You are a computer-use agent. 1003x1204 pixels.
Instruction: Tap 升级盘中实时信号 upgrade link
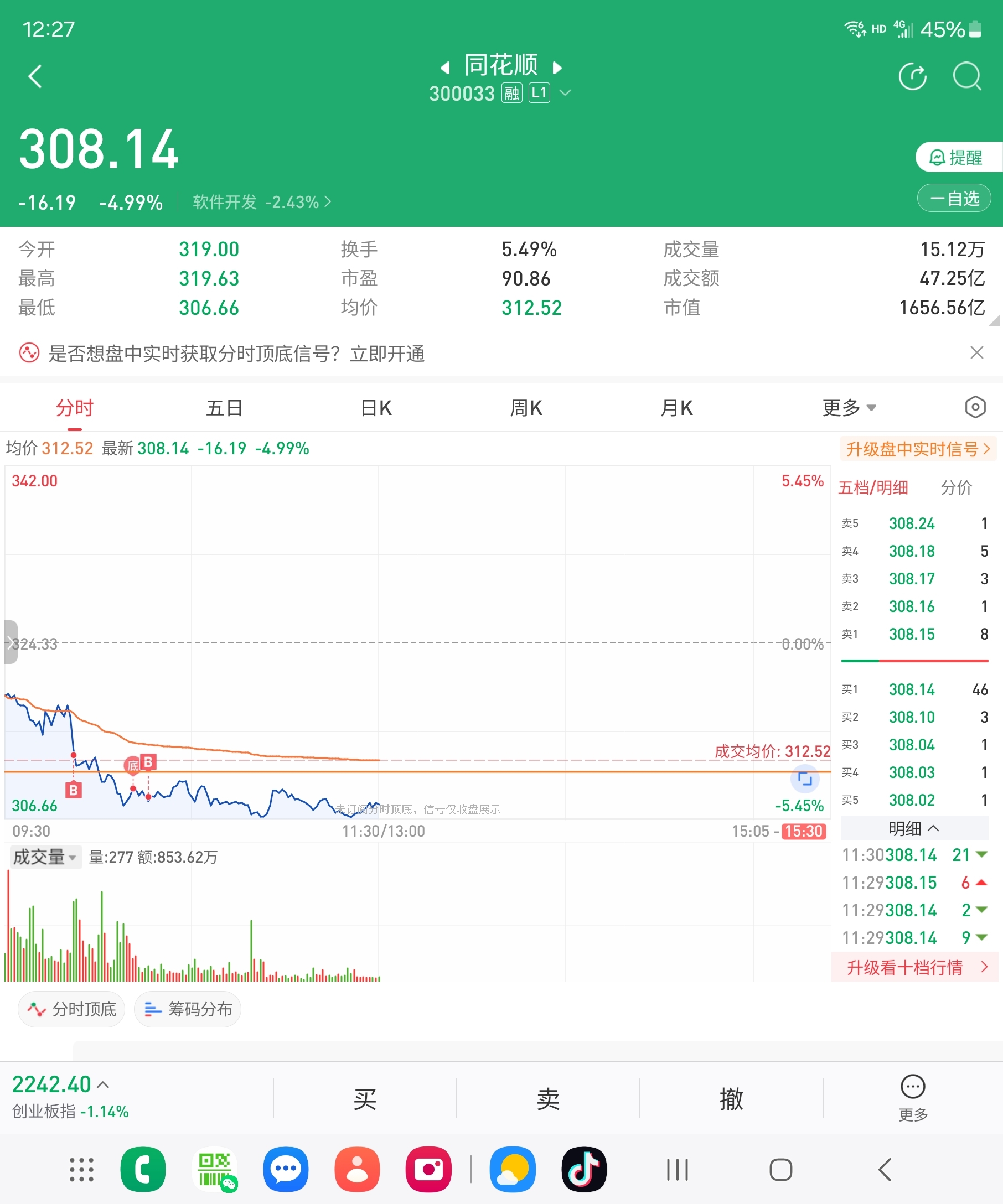(918, 449)
